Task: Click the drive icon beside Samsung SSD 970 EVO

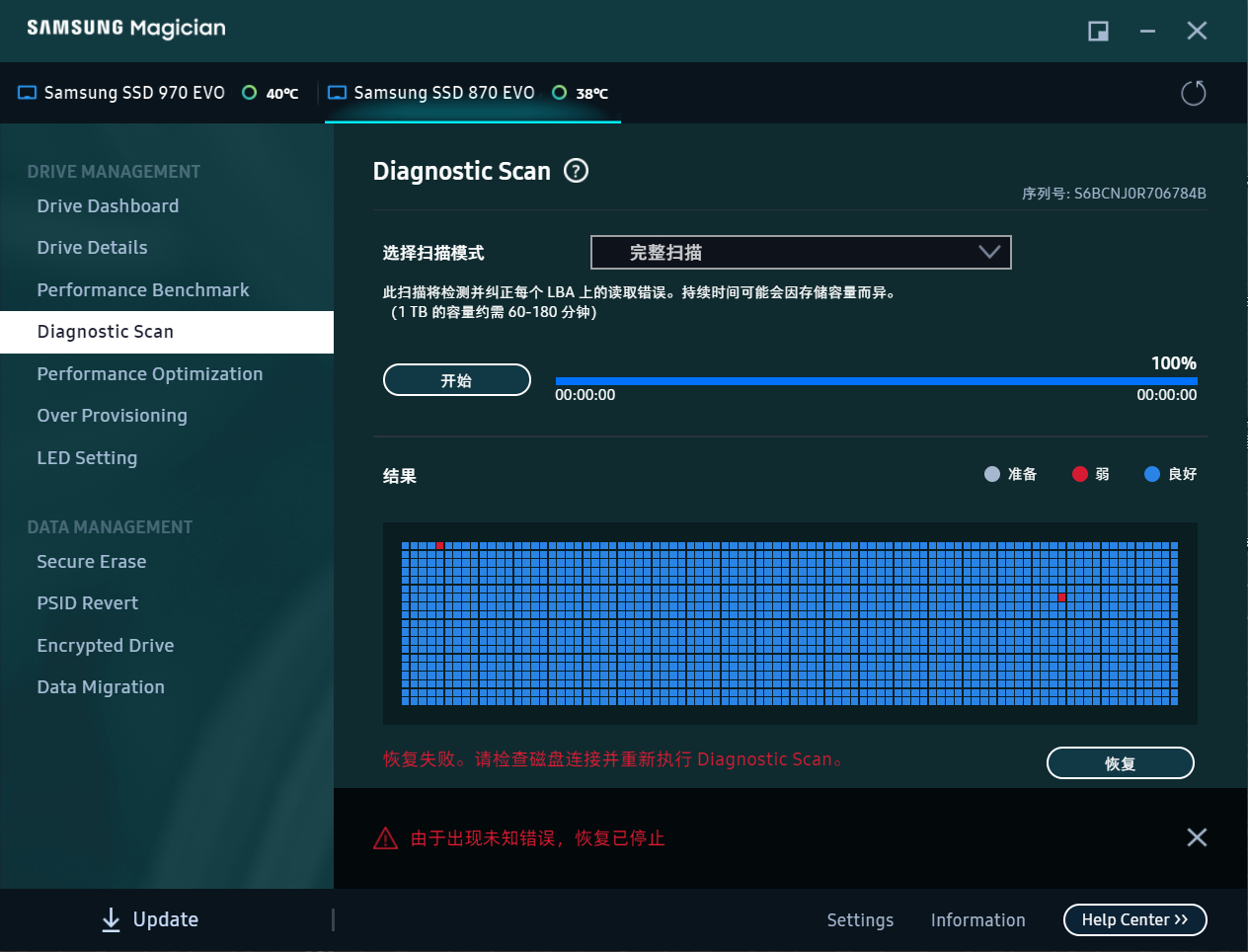Action: [x=28, y=93]
